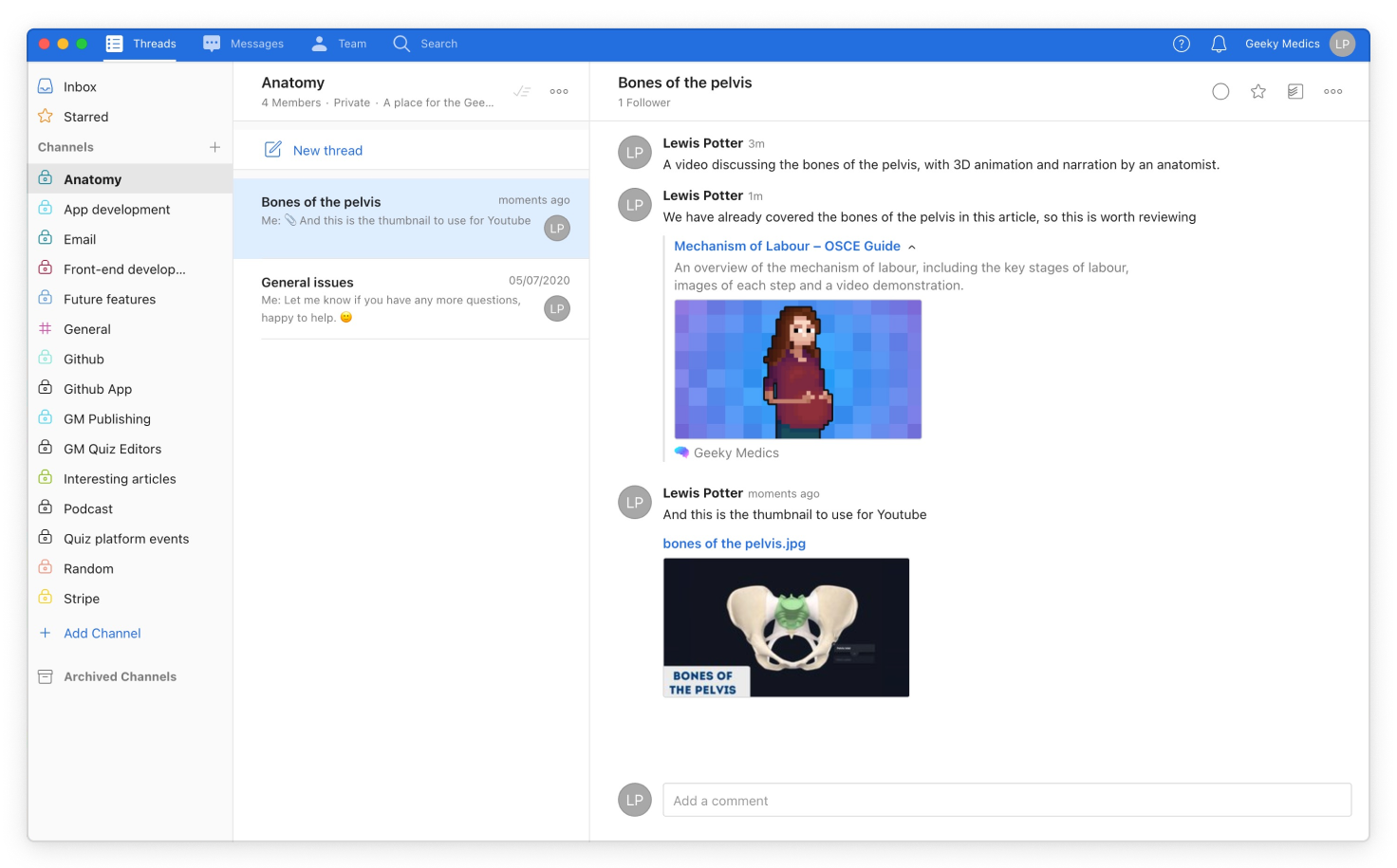Click the Geeky Medics source label under preview
The height and width of the screenshot is (868, 1397).
[736, 452]
